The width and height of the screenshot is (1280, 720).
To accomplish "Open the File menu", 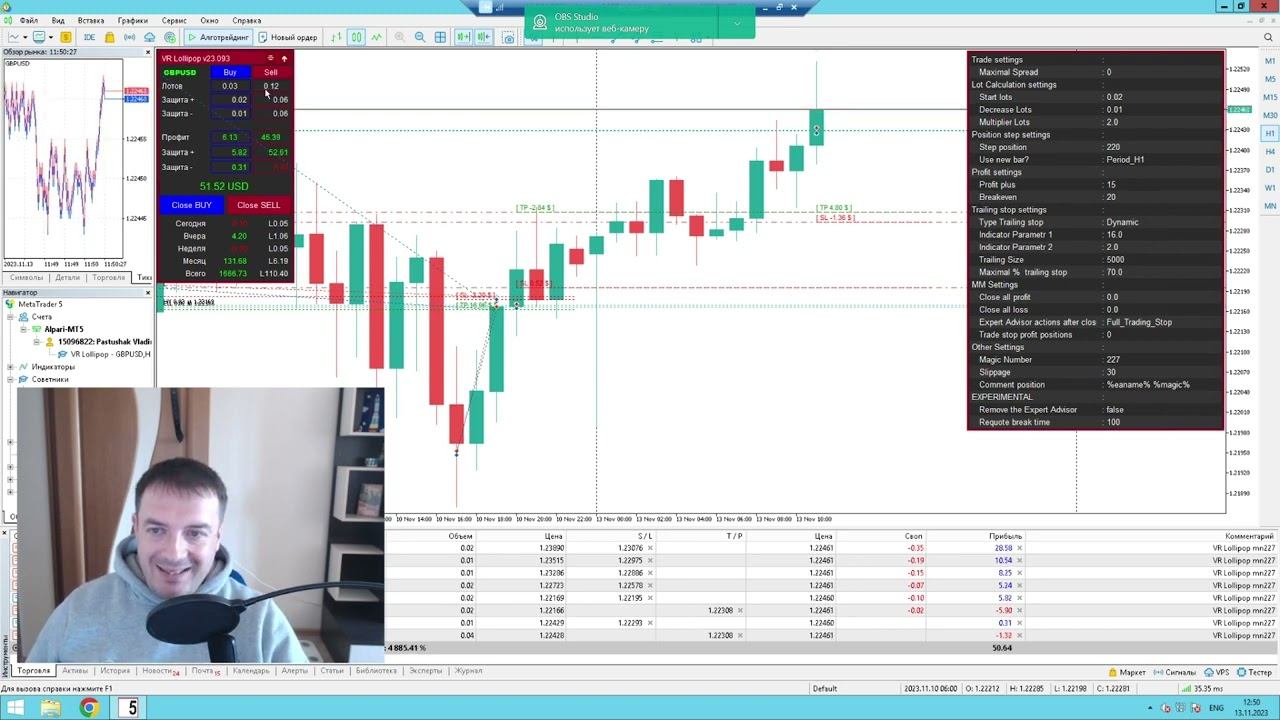I will (29, 20).
